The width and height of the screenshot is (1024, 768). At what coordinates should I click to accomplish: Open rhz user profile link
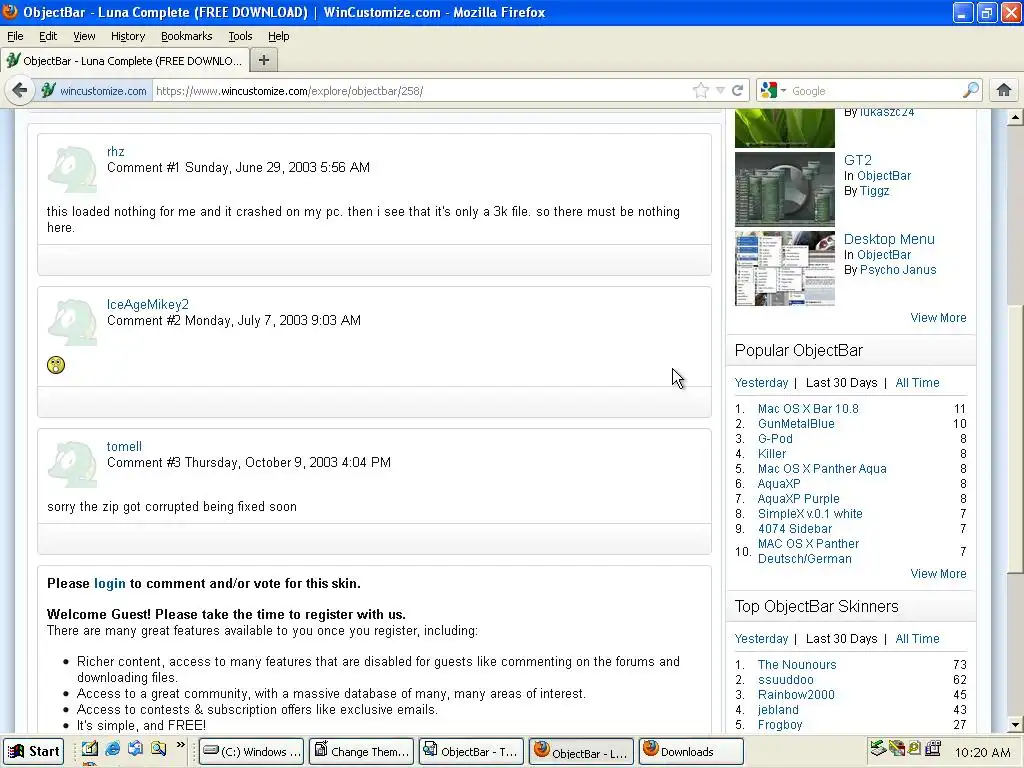click(x=116, y=152)
